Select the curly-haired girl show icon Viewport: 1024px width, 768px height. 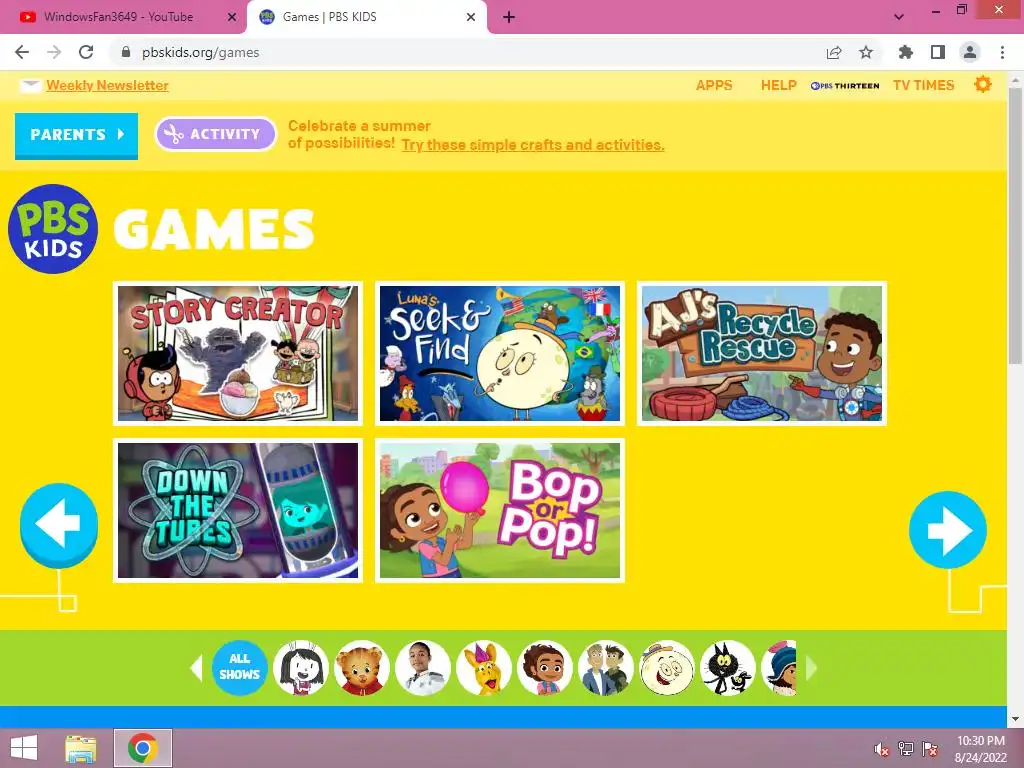tap(545, 667)
